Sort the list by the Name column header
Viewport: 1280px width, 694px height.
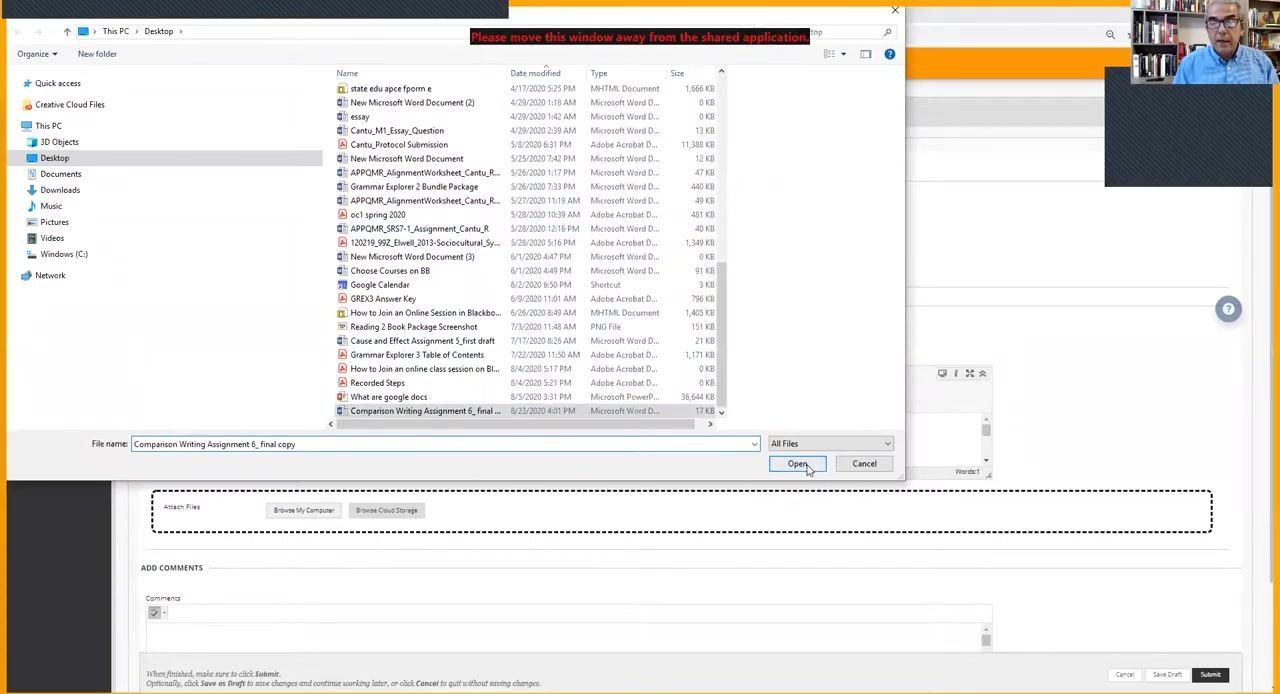coord(347,73)
